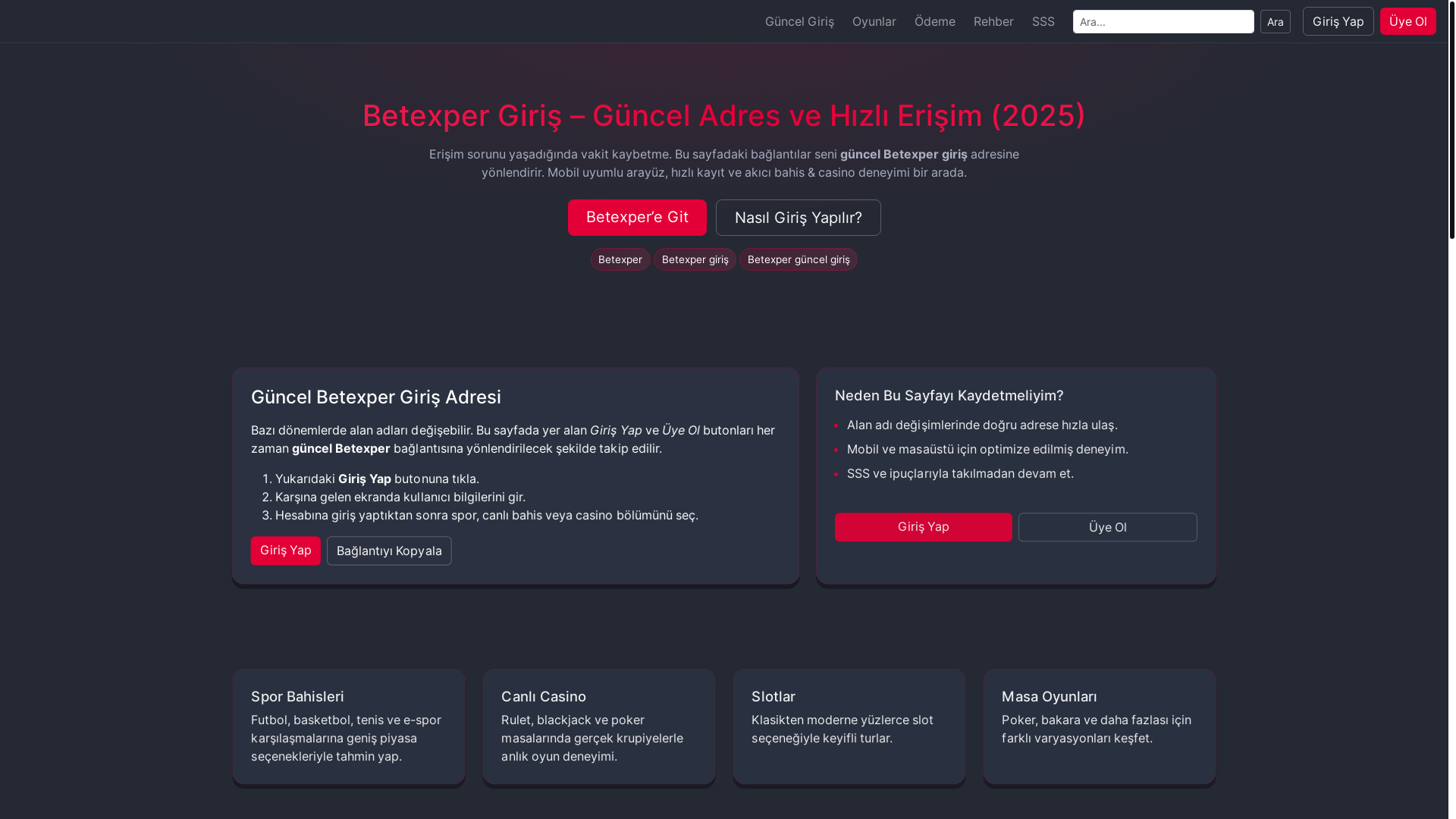Viewport: 1456px width, 819px height.
Task: Click the Masa Oyunları card heading
Action: (1050, 696)
